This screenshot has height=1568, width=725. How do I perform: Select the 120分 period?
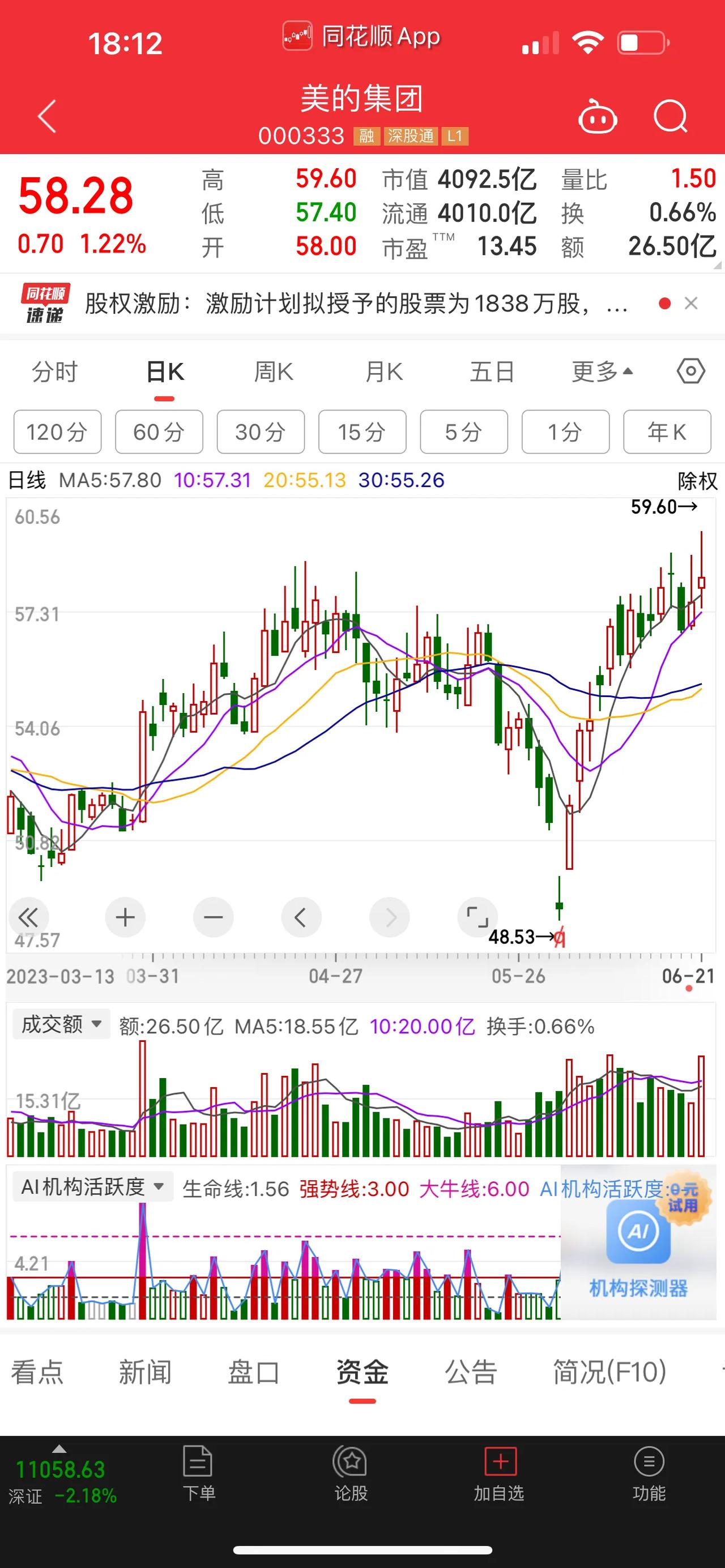tap(57, 432)
